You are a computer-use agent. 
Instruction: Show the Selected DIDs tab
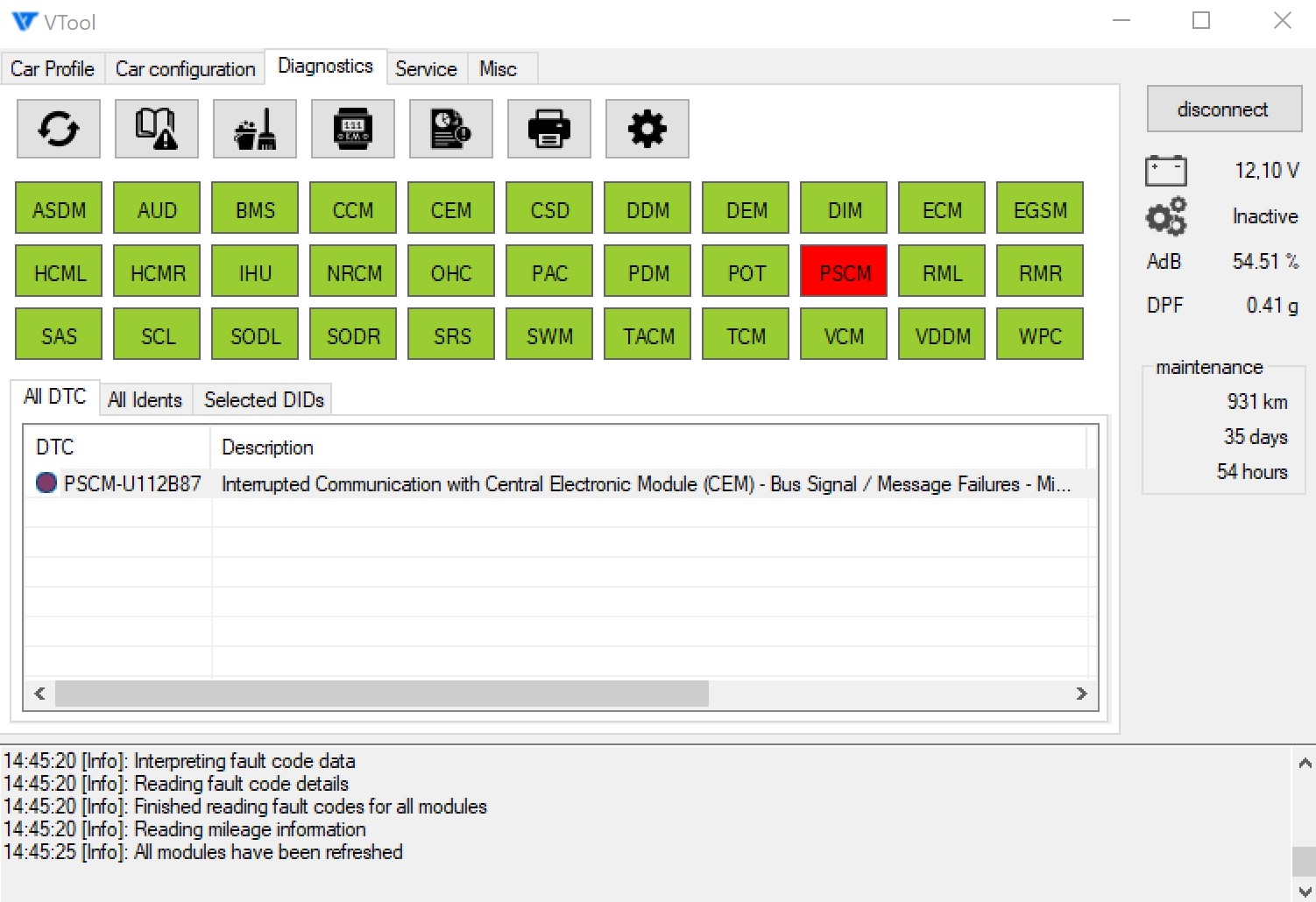pos(264,400)
